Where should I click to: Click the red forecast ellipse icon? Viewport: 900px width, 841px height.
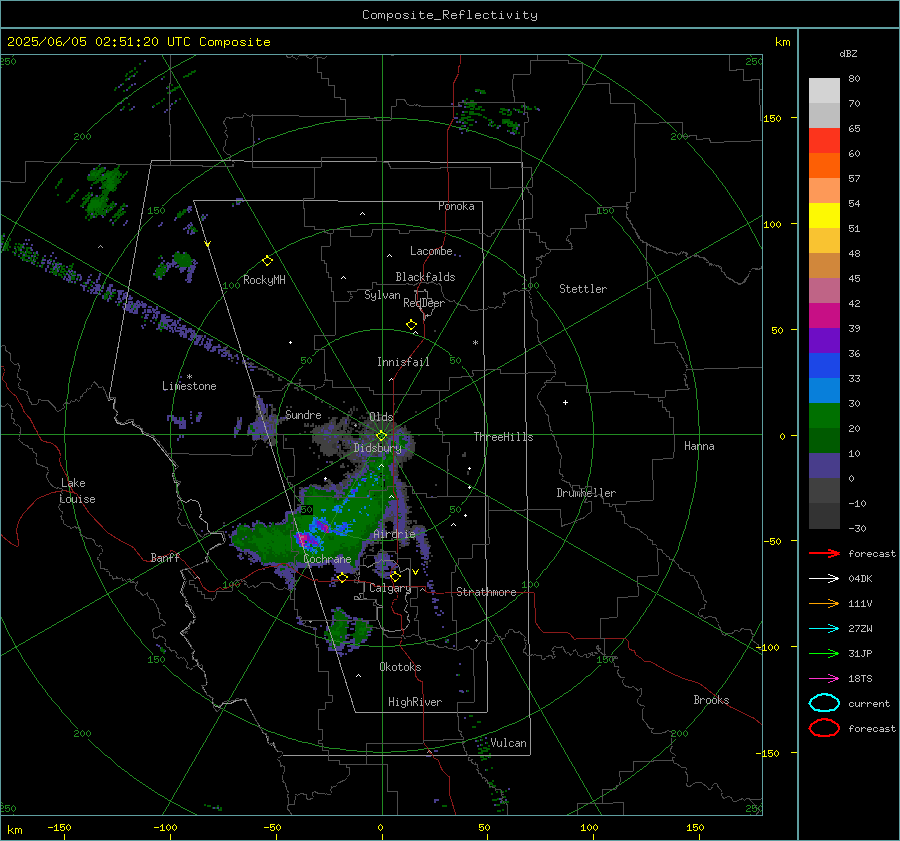coord(824,728)
